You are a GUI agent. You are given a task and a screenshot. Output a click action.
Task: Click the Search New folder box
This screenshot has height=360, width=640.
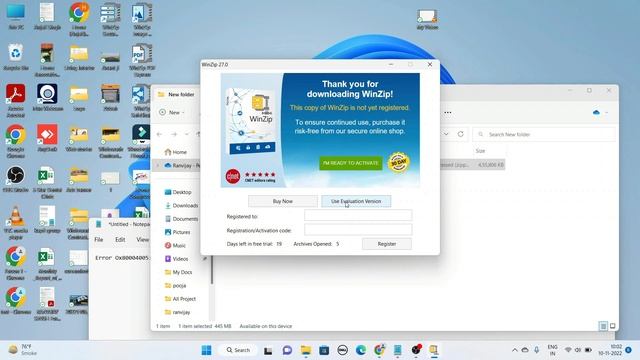click(x=544, y=134)
